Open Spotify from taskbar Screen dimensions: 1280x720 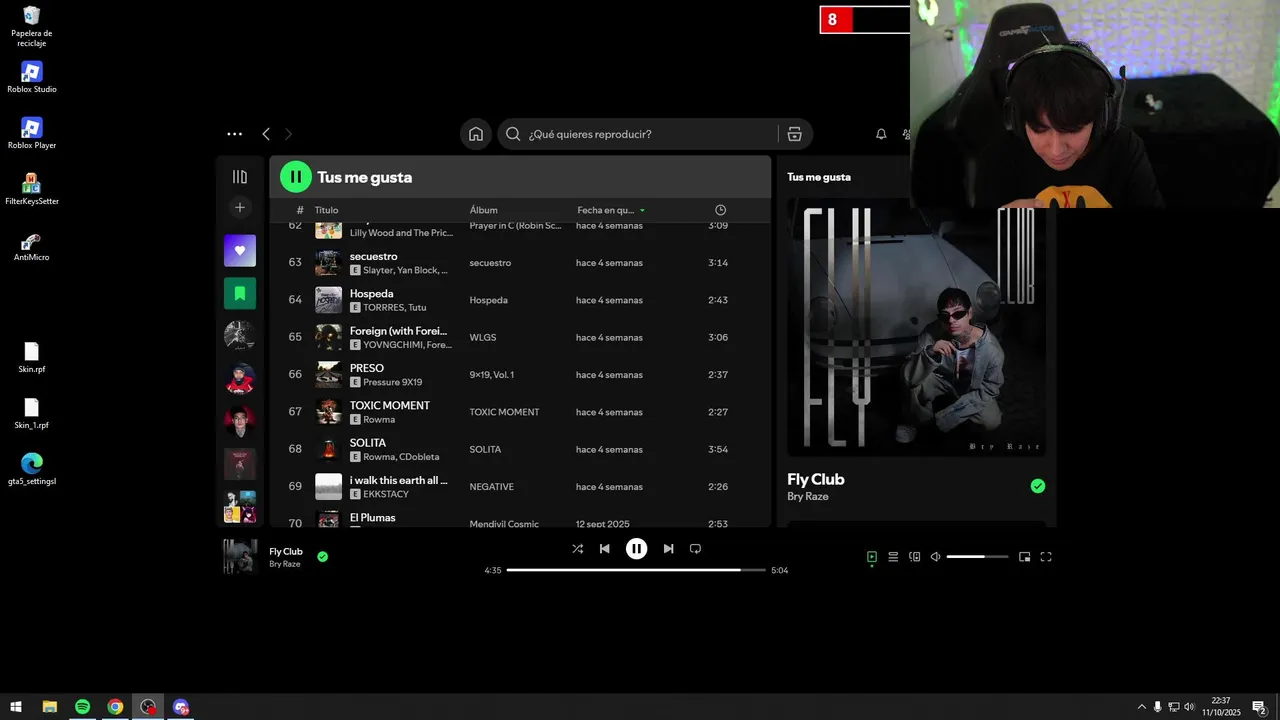[82, 707]
